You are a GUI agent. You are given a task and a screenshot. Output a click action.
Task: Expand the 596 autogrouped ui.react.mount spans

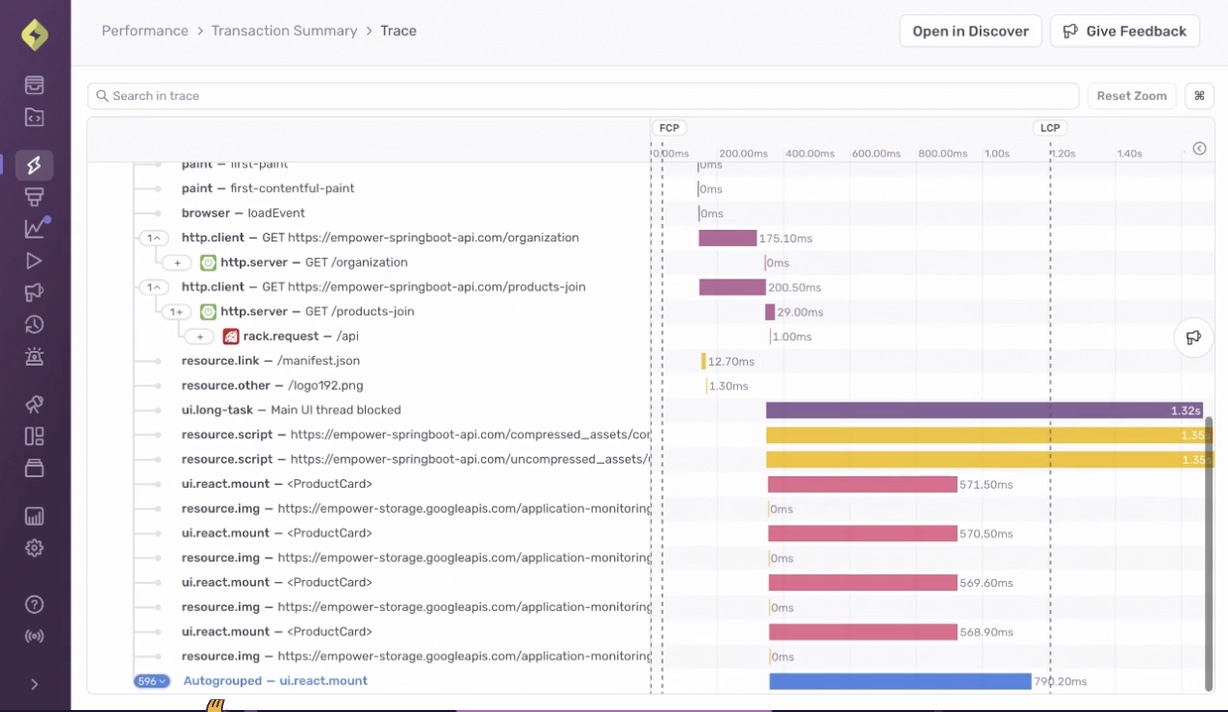tap(151, 681)
